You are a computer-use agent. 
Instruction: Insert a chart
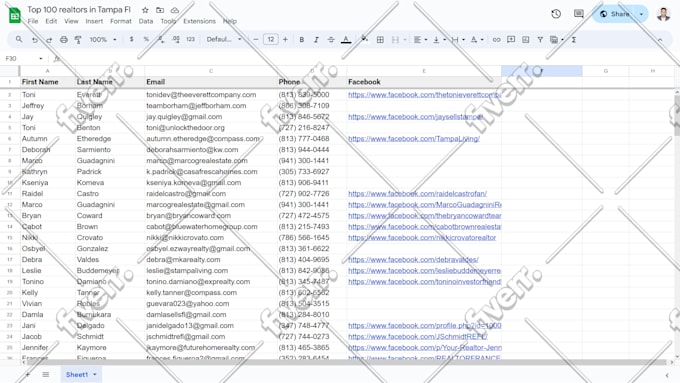526,39
